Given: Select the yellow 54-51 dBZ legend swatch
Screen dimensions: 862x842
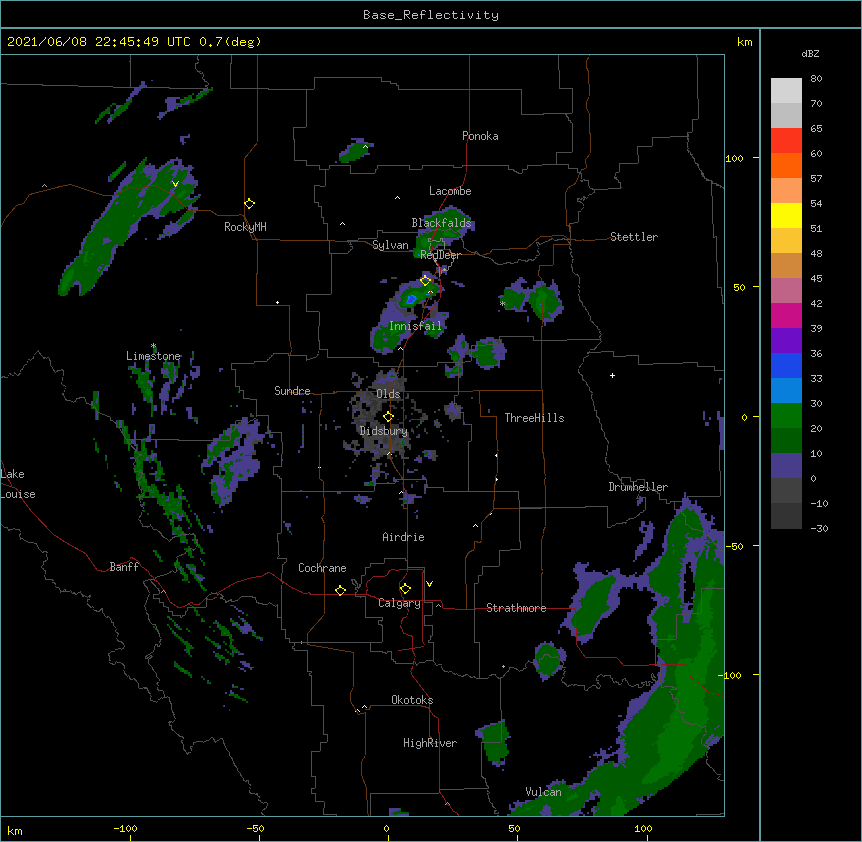Looking at the screenshot, I should (x=786, y=215).
